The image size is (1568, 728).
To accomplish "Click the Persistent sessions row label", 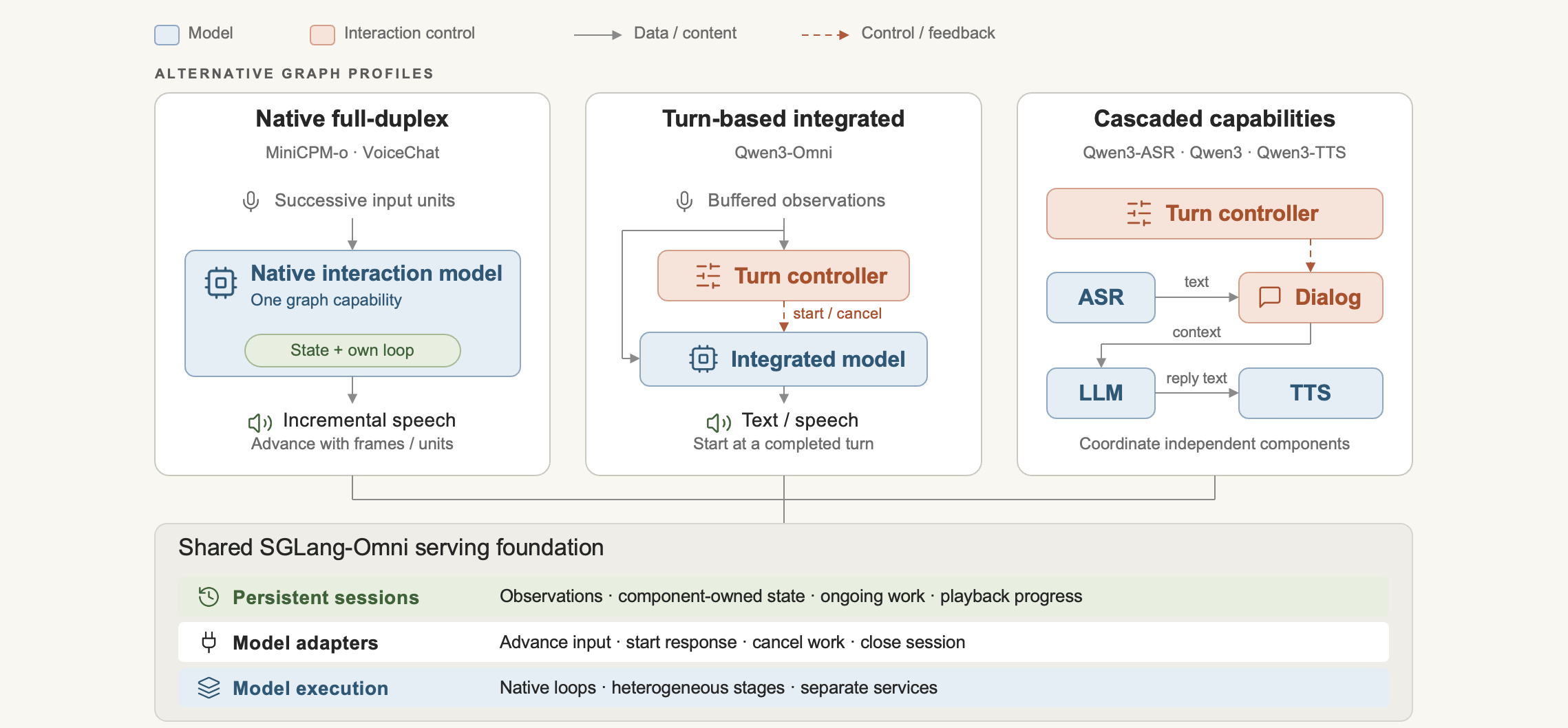I will pyautogui.click(x=326, y=597).
